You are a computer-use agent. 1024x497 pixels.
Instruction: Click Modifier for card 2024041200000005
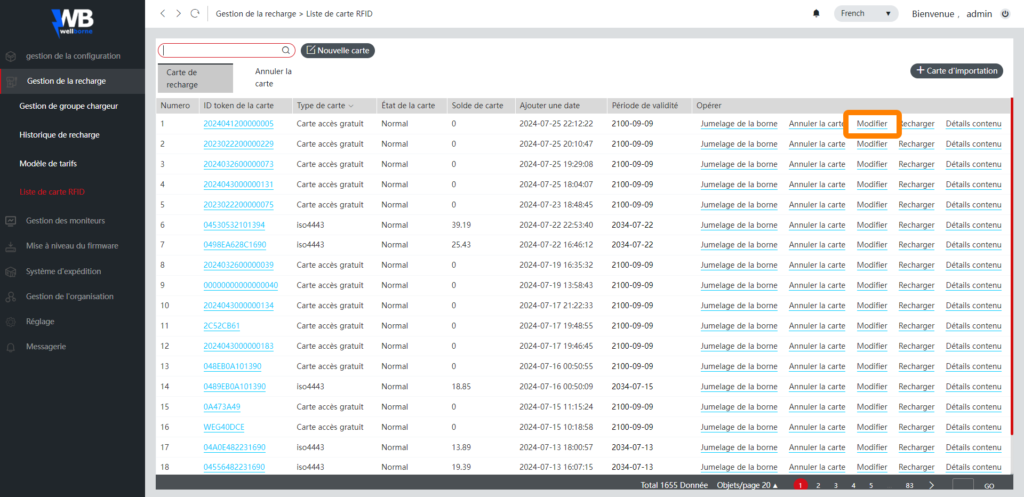872,123
